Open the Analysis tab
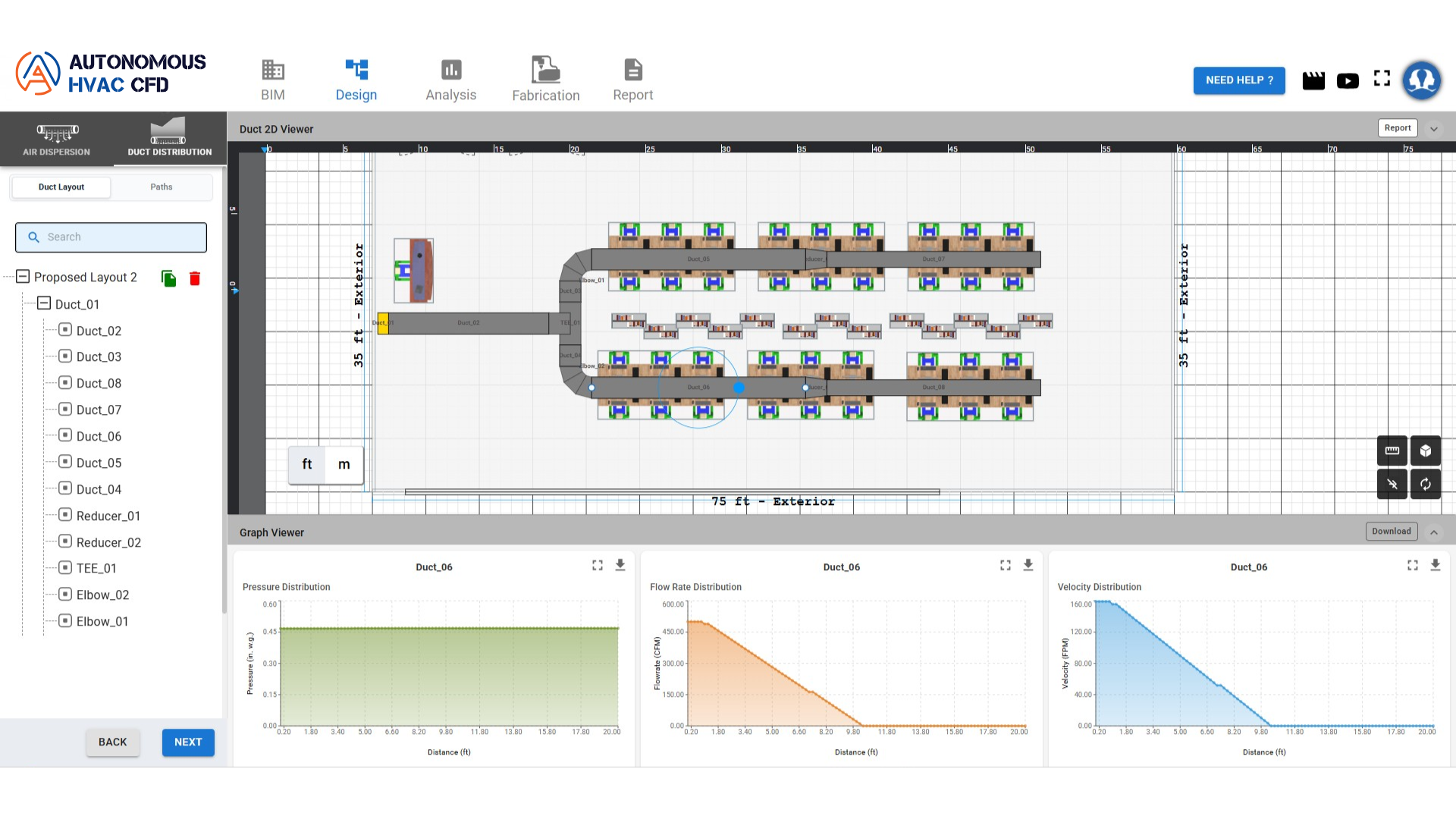Viewport: 1456px width, 819px height. click(450, 80)
